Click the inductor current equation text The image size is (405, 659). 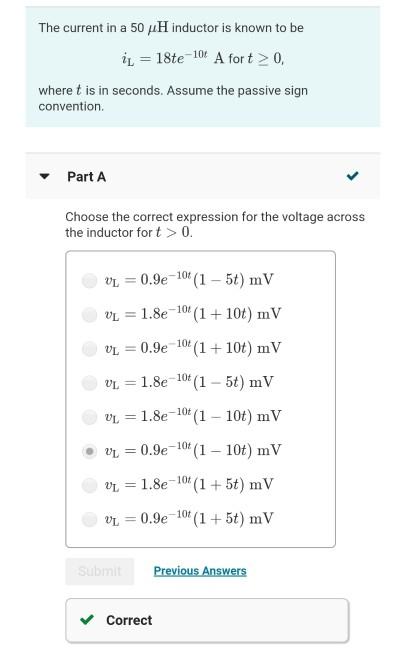(x=203, y=58)
